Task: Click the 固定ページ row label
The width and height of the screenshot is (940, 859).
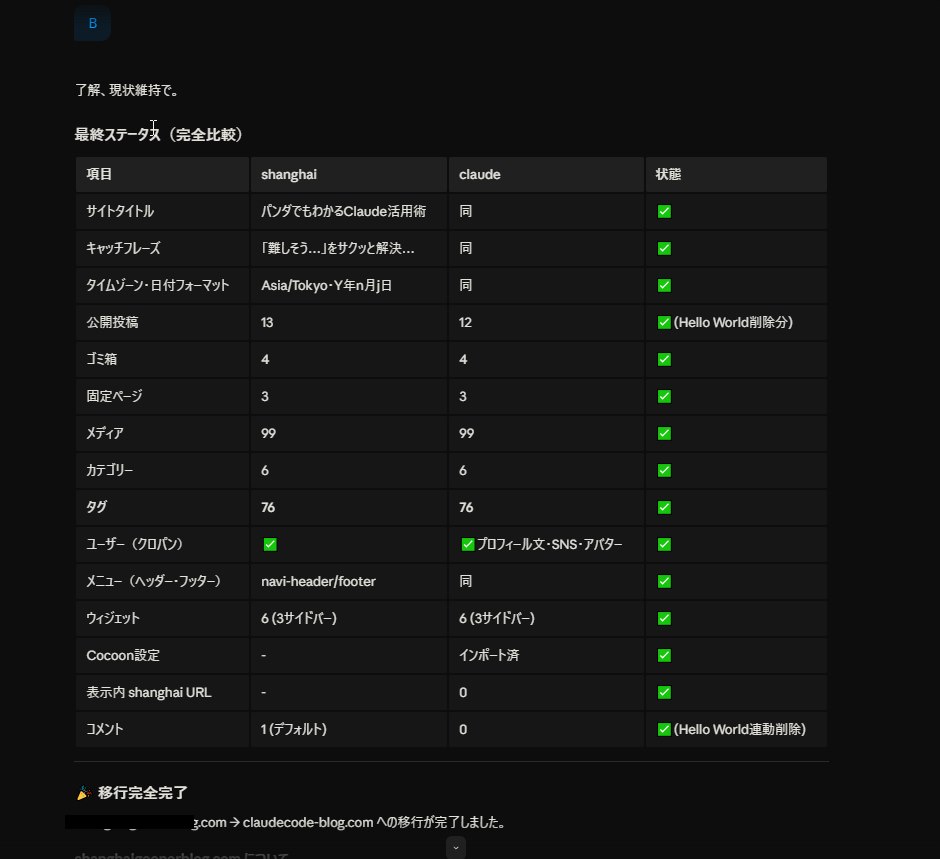Action: point(115,396)
